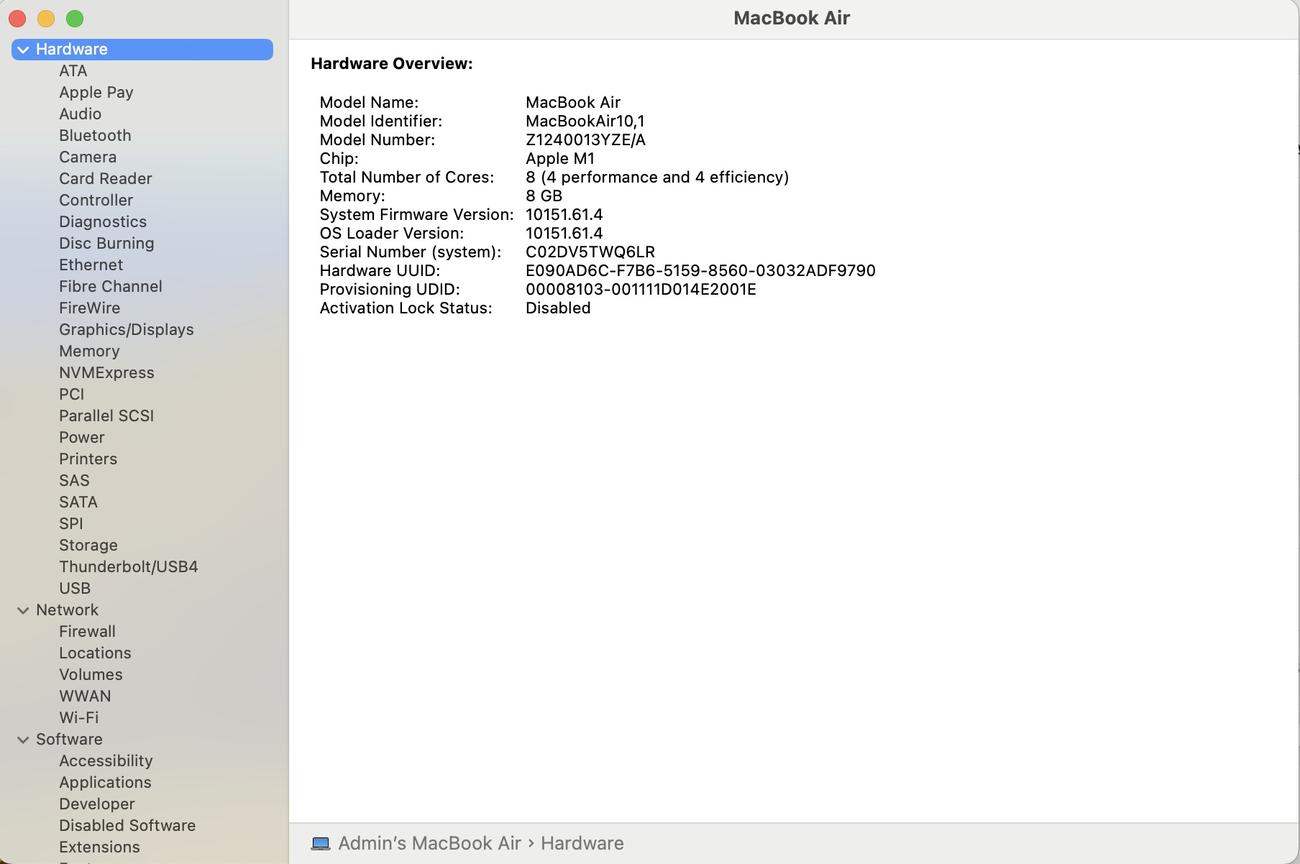Collapse the Software section chevron
The height and width of the screenshot is (864, 1300).
click(23, 739)
